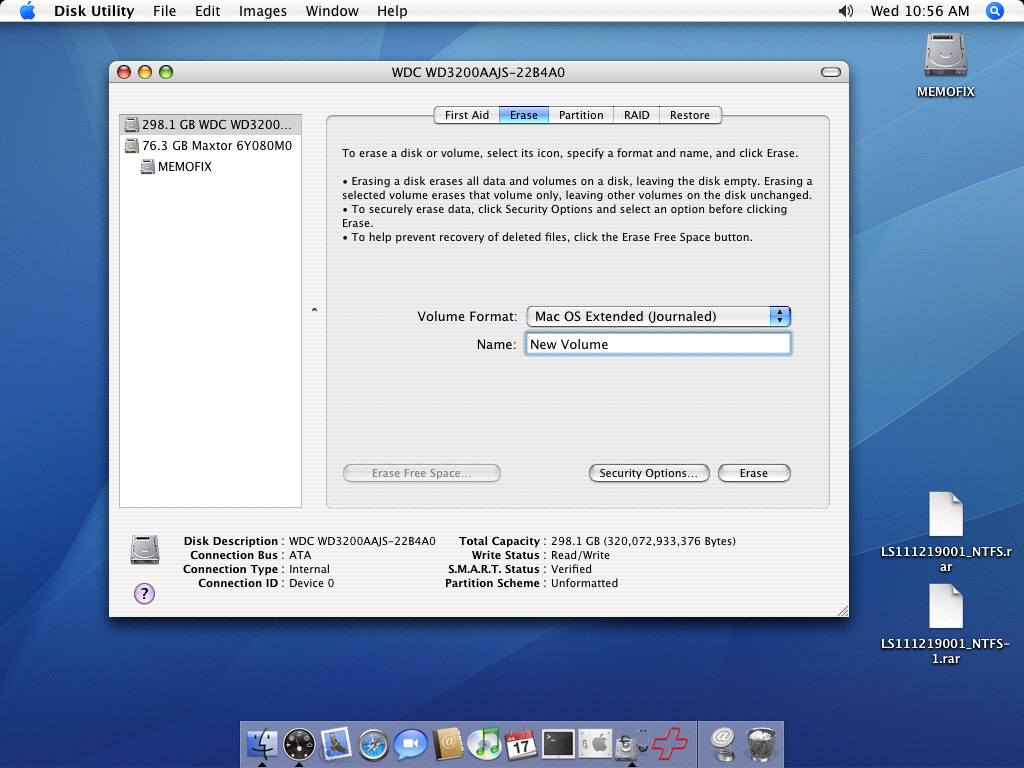Open iCal calendar icon in Dock
Viewport: 1024px width, 768px height.
[x=521, y=744]
